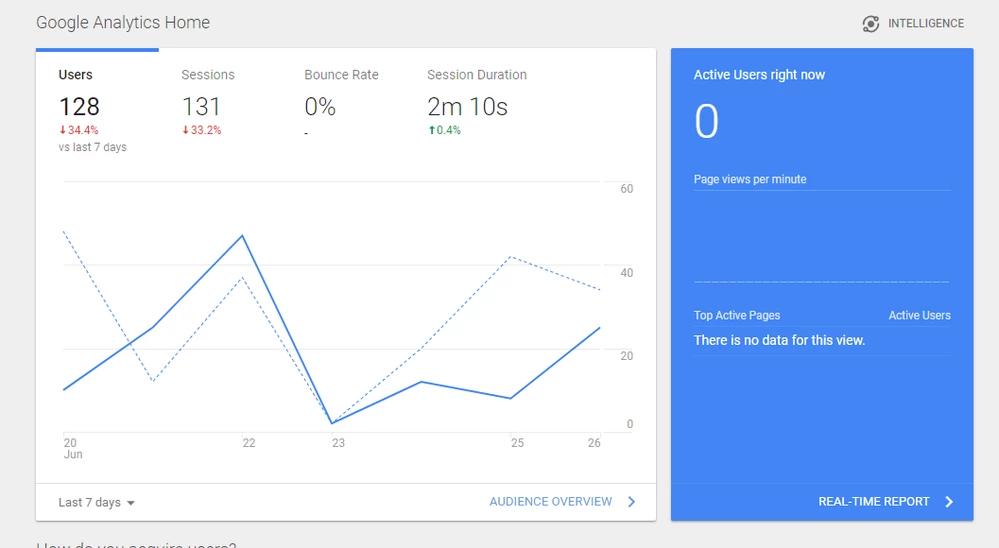This screenshot has width=999, height=548.
Task: Click the 33.2% decrease indicator
Action: click(x=201, y=130)
